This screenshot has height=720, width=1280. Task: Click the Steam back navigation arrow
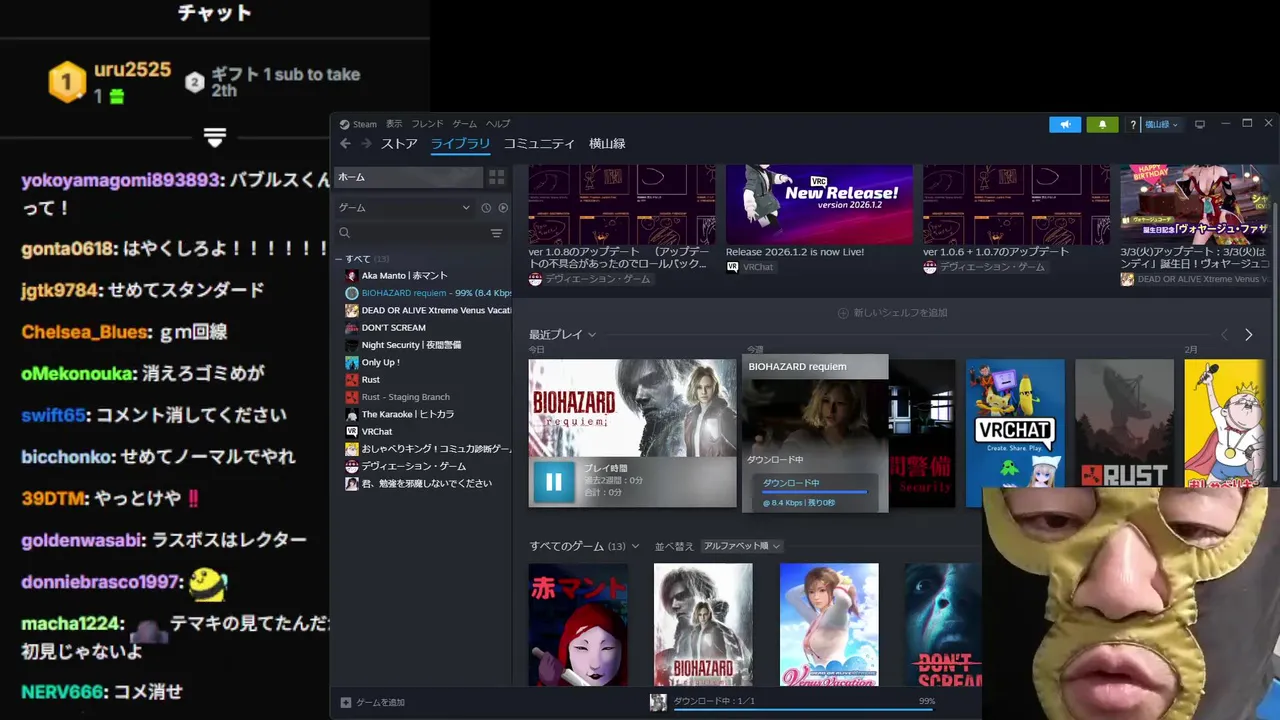(x=346, y=144)
